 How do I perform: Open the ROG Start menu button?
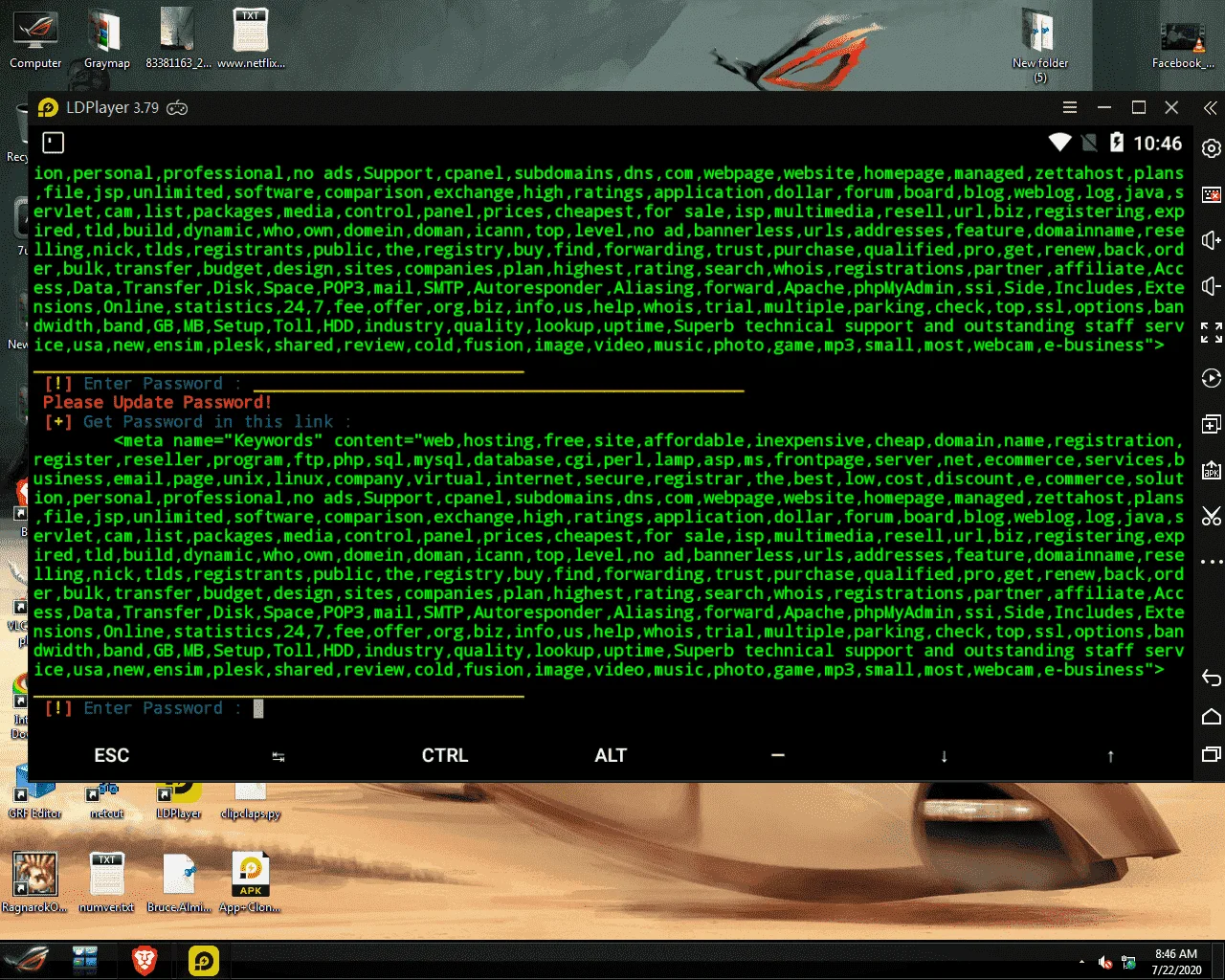coord(26,960)
